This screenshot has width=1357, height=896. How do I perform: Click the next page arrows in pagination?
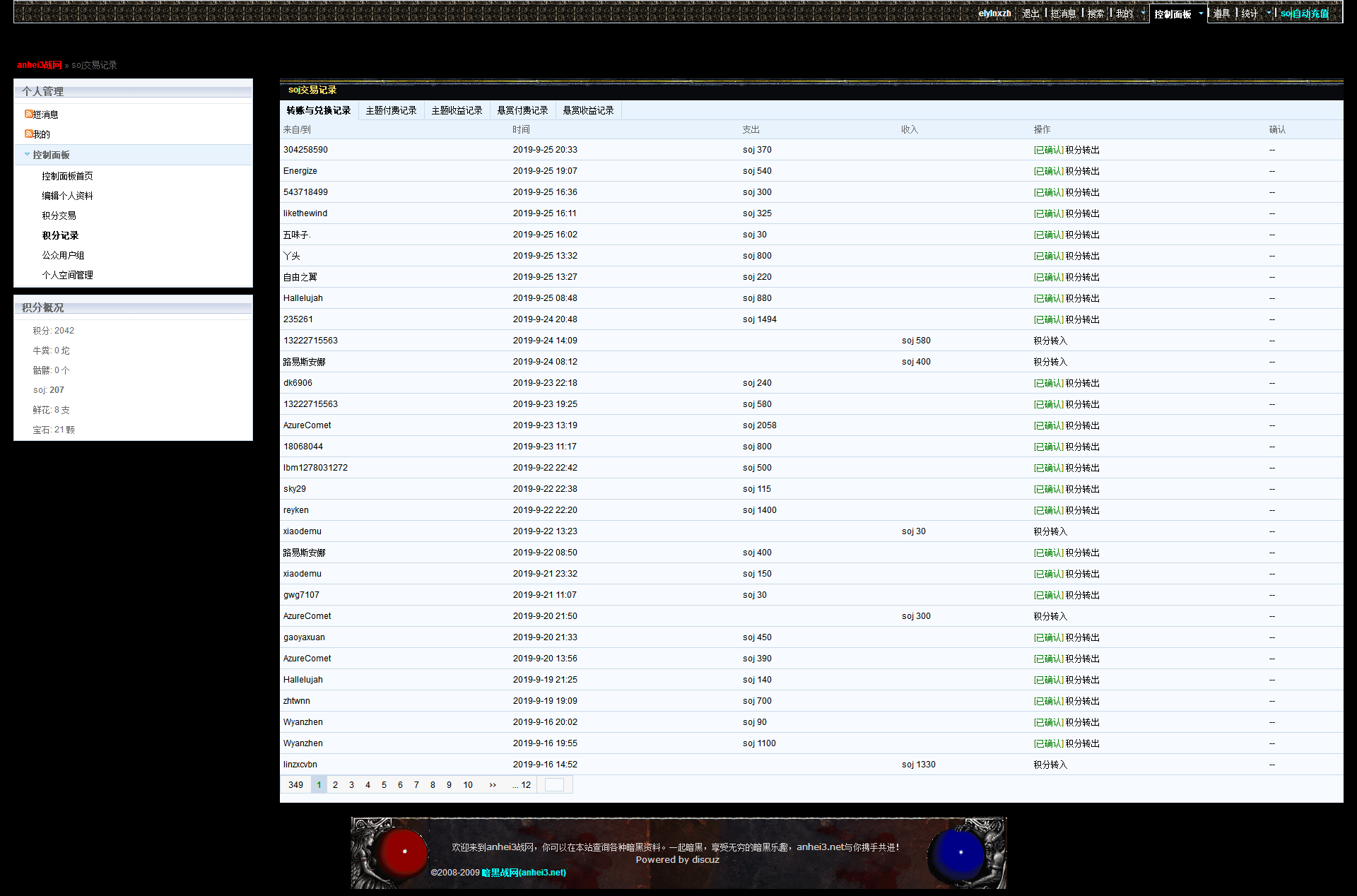(493, 784)
